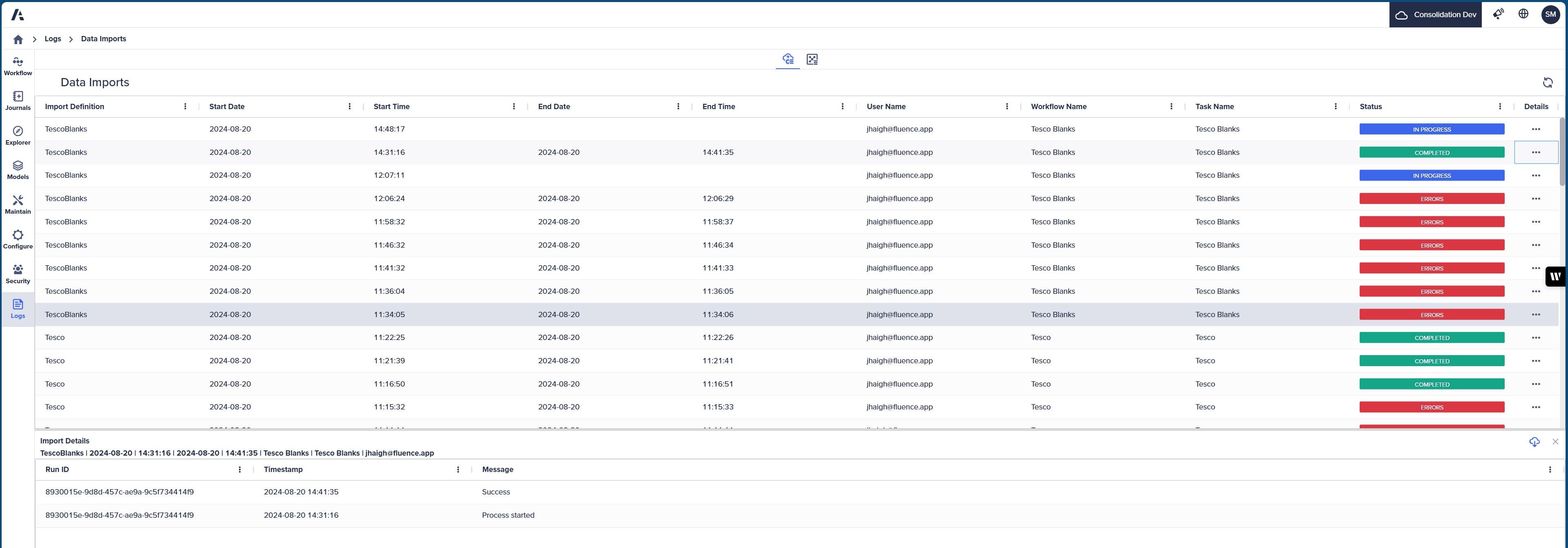The width and height of the screenshot is (1568, 548).
Task: Open Message column menu
Action: click(1550, 470)
